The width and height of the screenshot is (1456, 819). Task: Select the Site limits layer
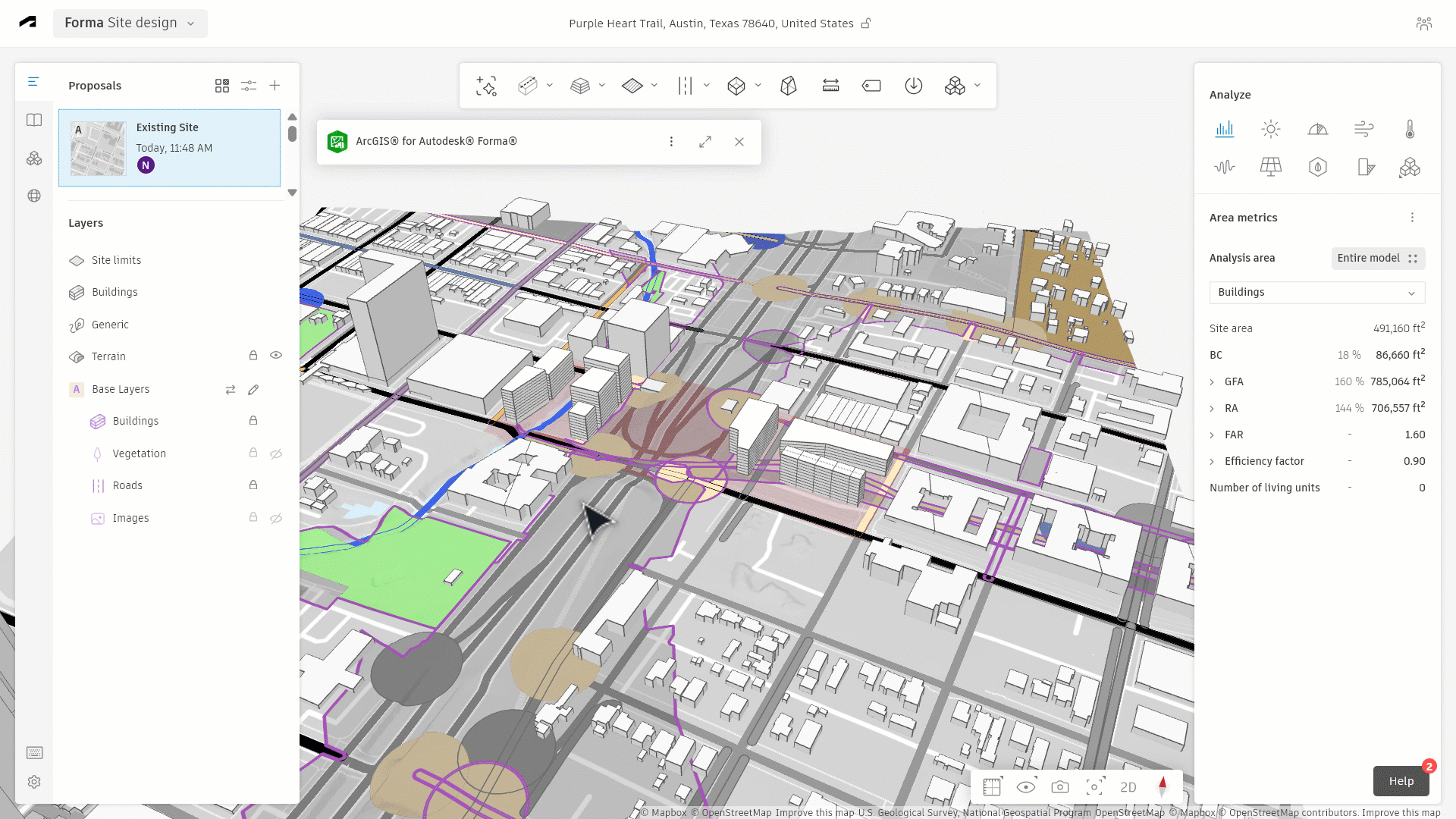116,260
